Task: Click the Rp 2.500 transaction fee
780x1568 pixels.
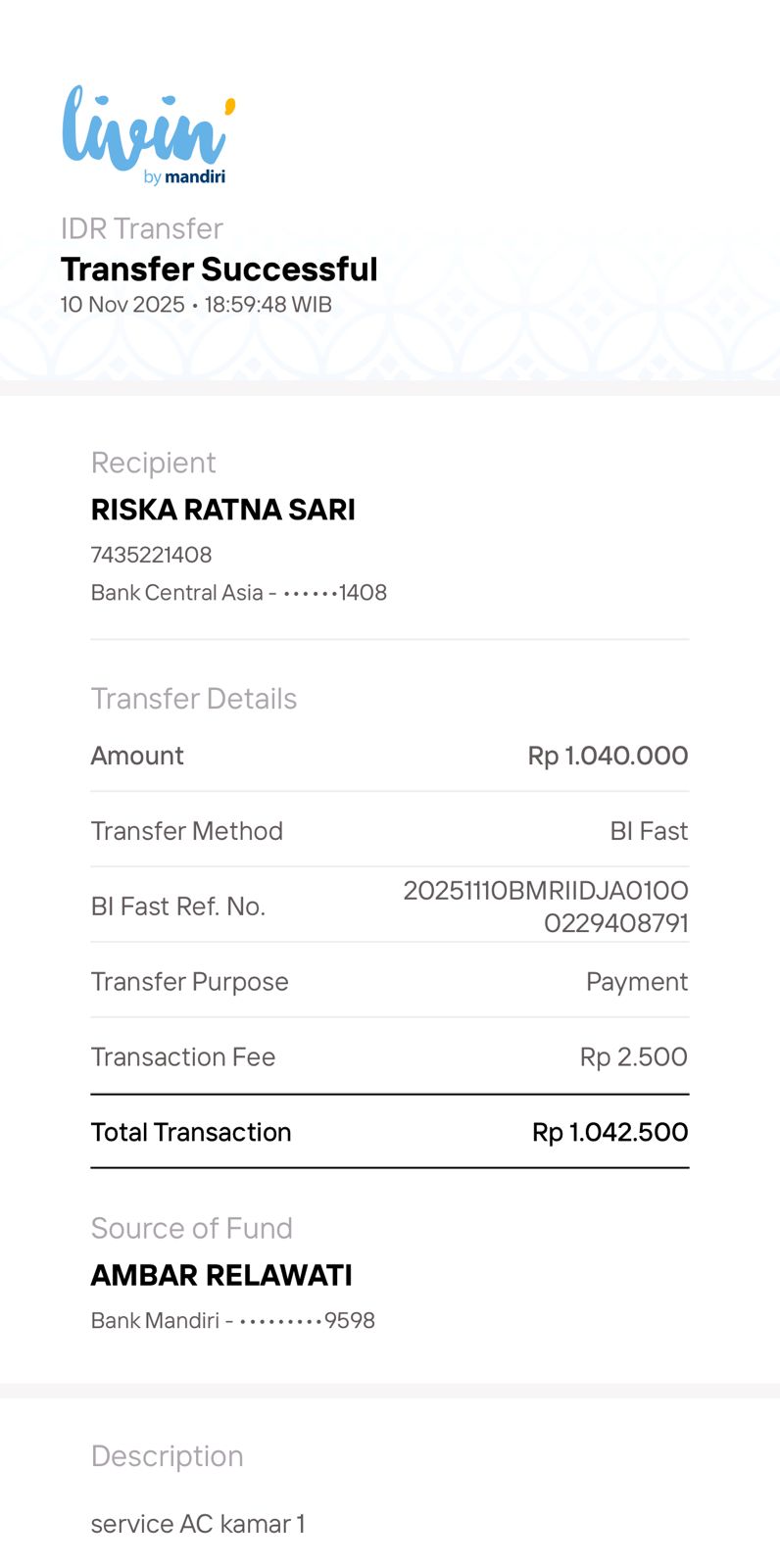Action: coord(633,1057)
